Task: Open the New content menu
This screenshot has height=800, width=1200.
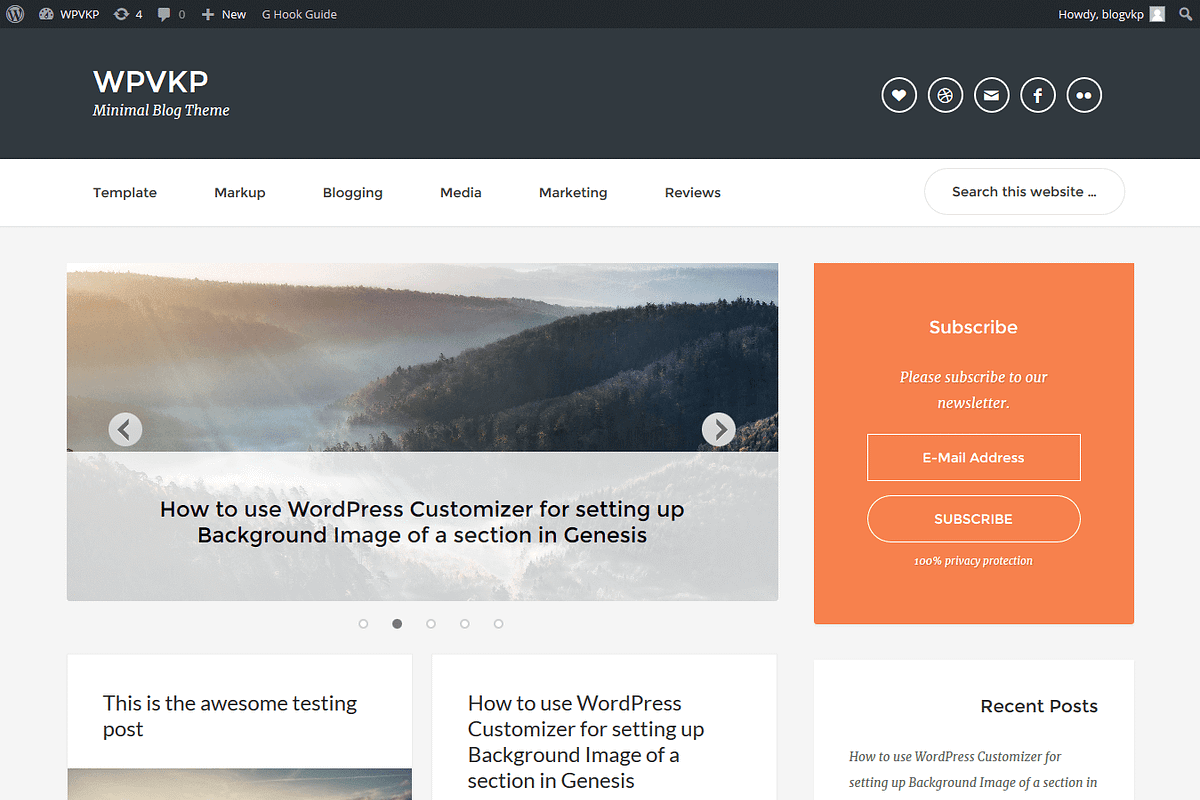Action: point(223,14)
